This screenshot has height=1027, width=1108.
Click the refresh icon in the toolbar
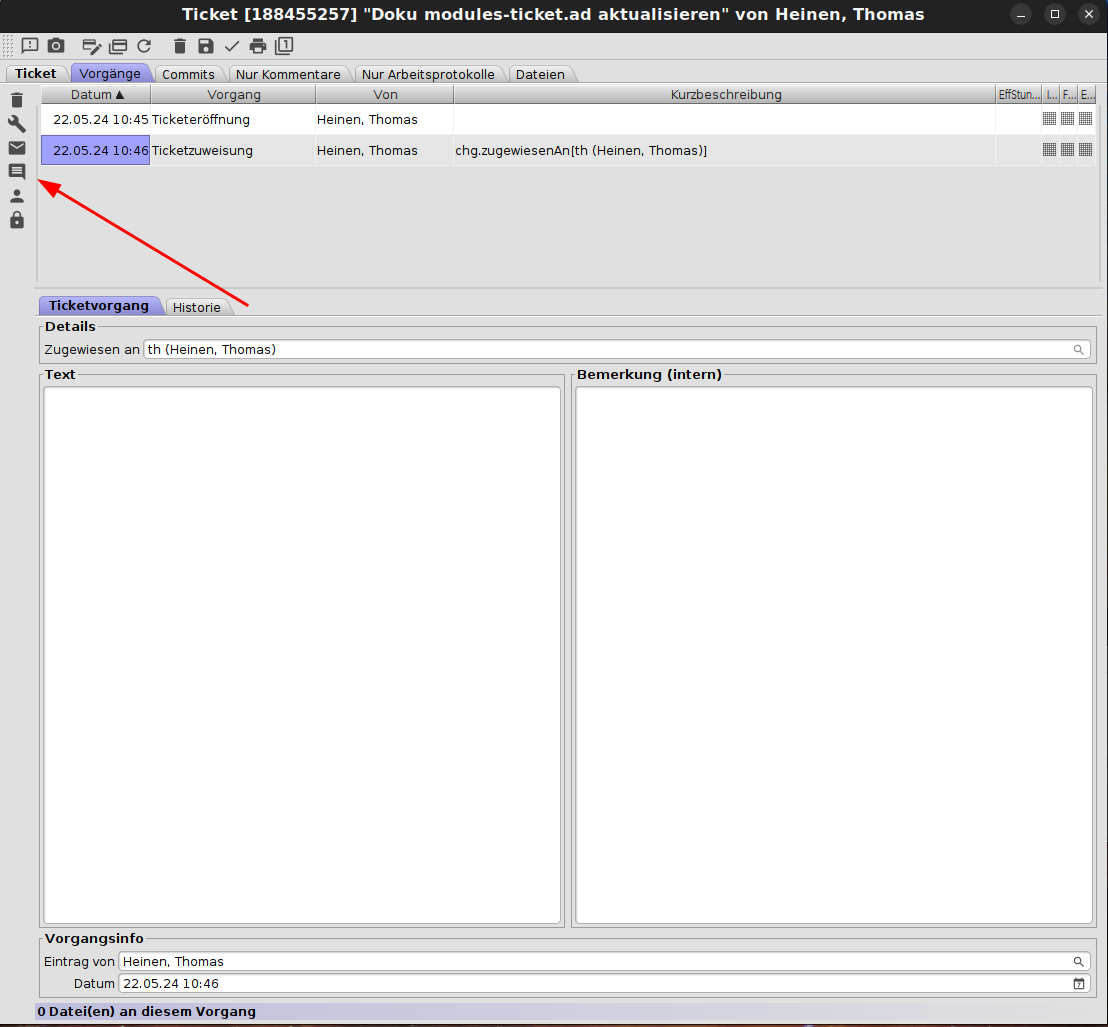click(144, 46)
